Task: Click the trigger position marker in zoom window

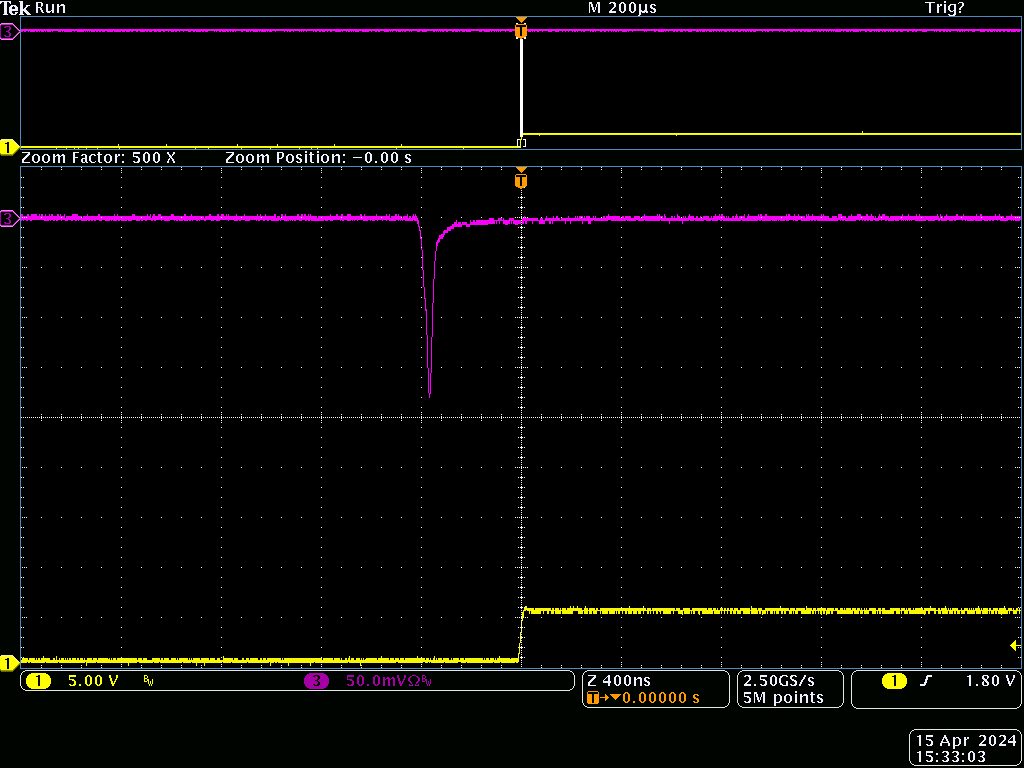Action: 520,181
